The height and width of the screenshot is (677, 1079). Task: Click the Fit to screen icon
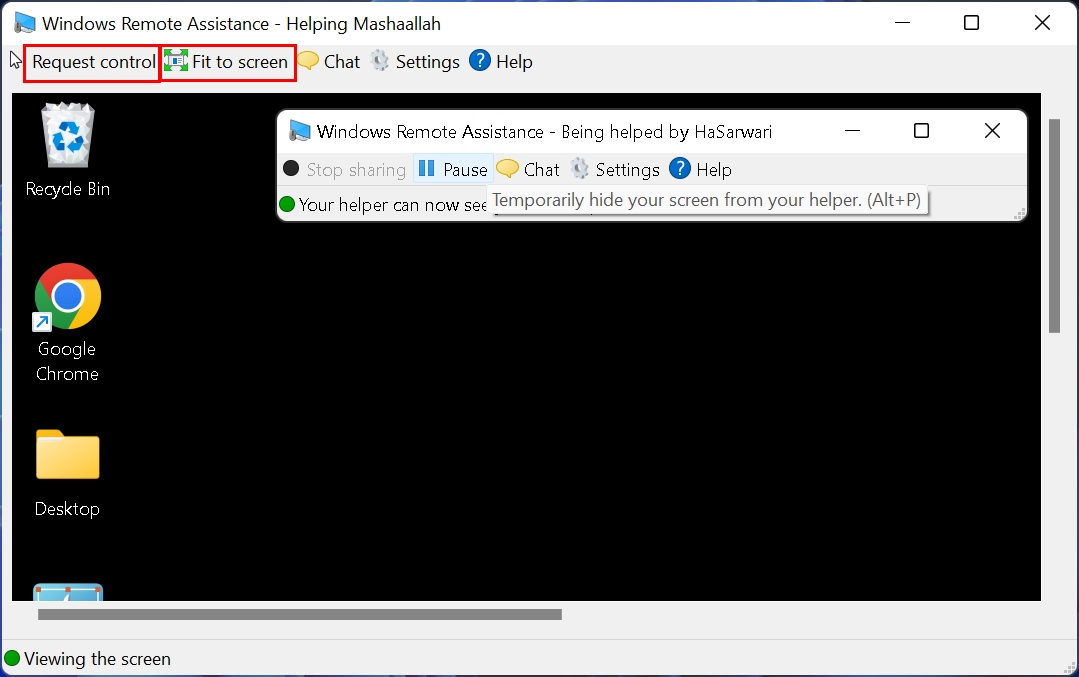coord(176,61)
